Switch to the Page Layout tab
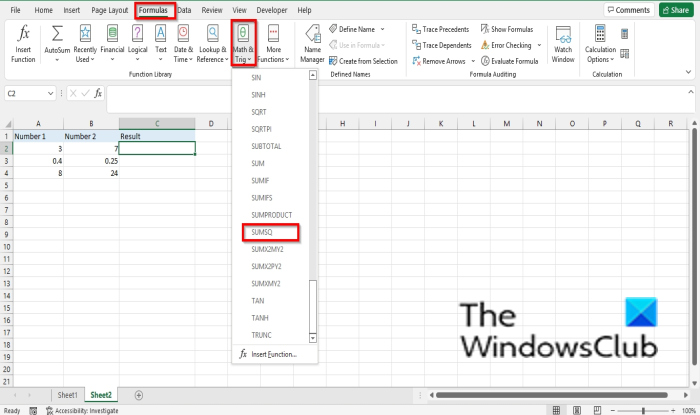 click(x=109, y=10)
